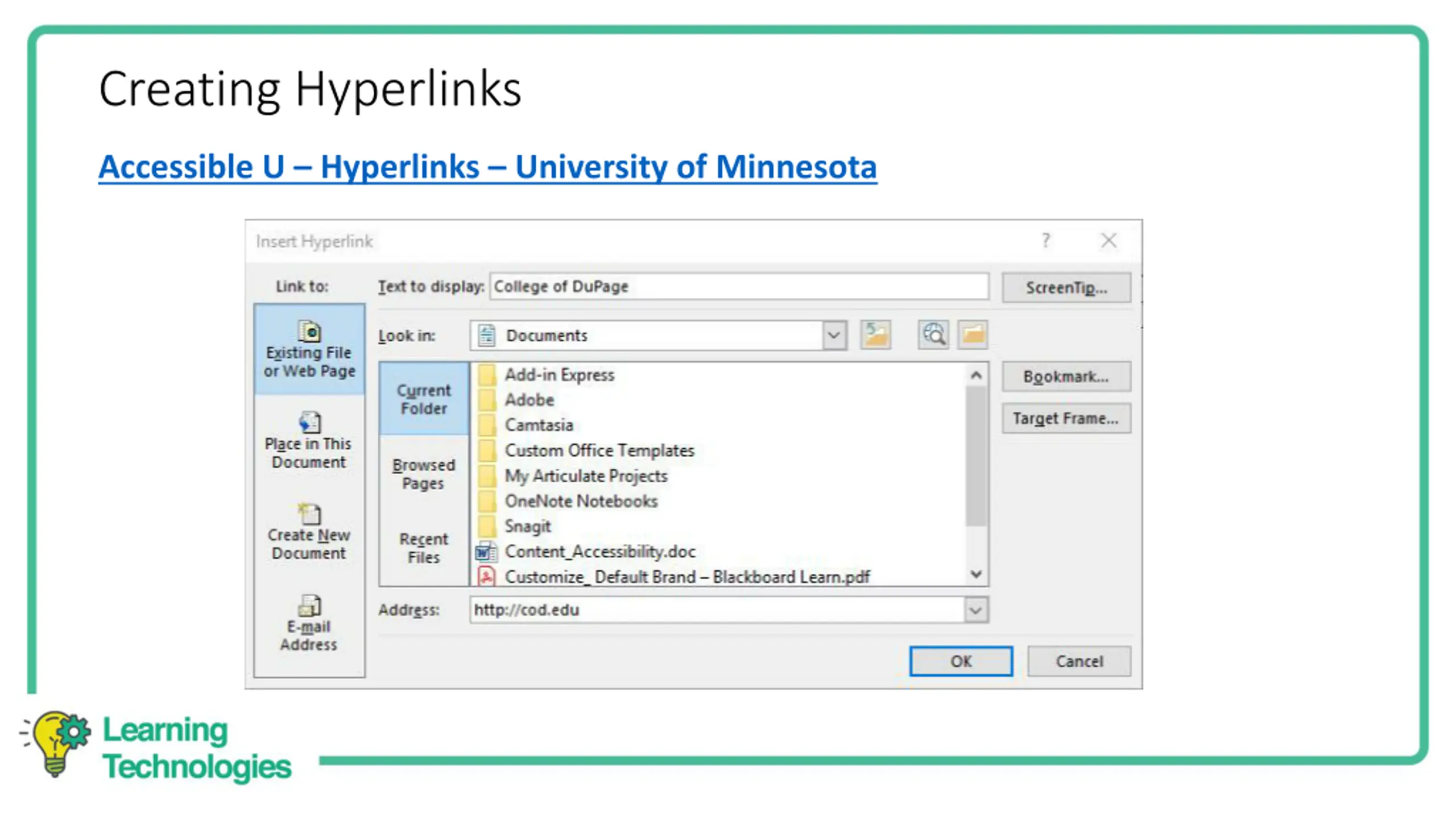Go up one folder level icon

coord(875,334)
